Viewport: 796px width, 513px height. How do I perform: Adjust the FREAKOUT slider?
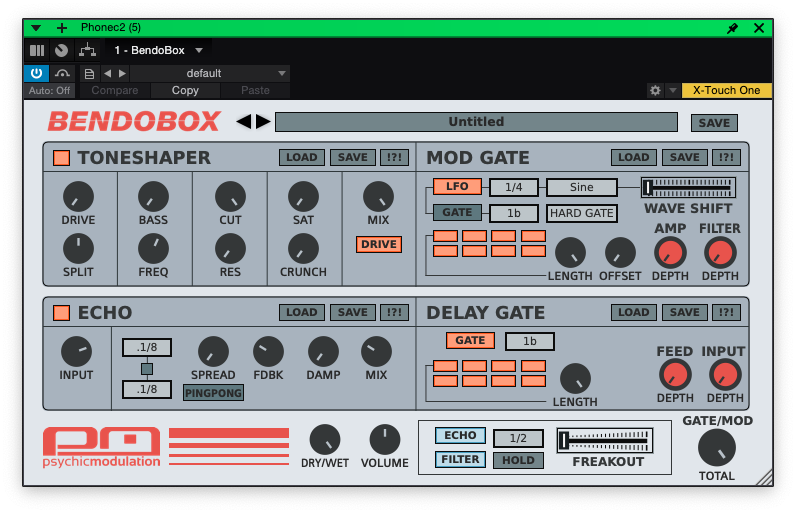(605, 440)
